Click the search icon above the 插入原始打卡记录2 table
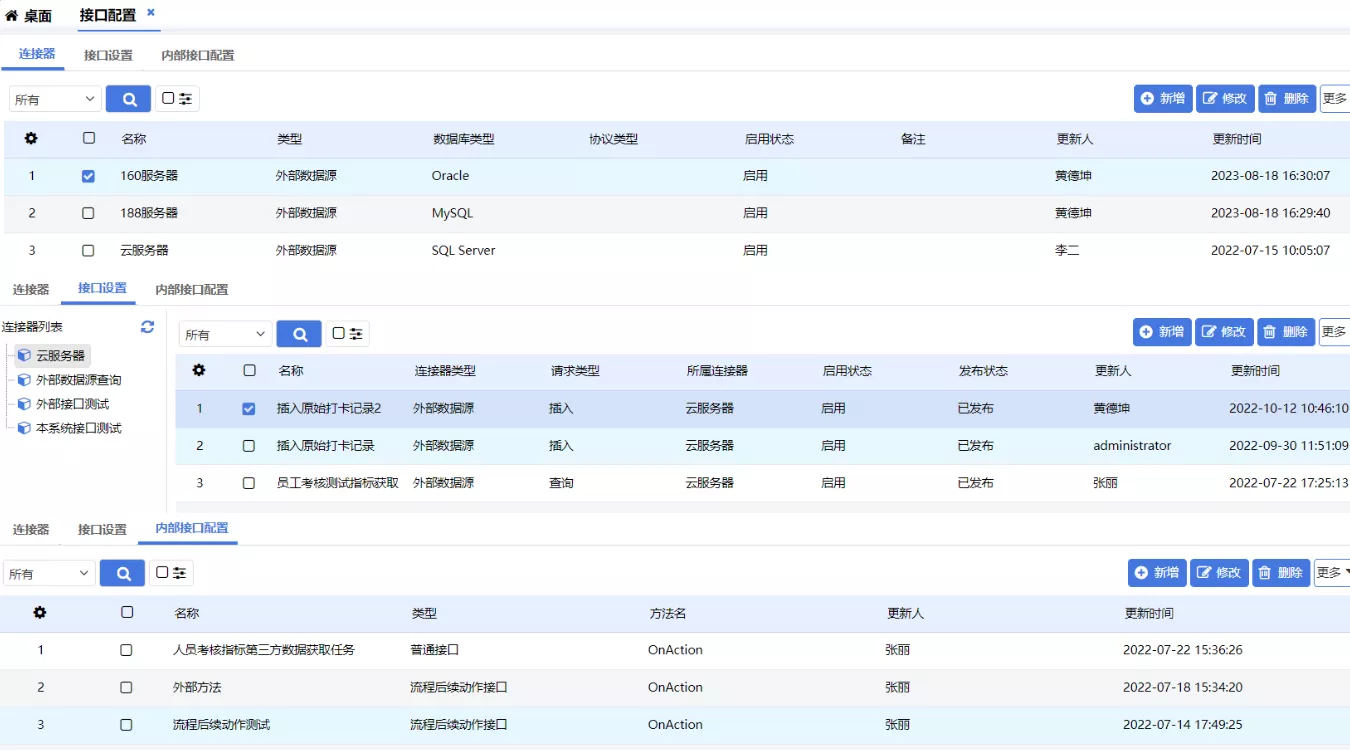Viewport: 1350px width, 750px height. click(299, 334)
